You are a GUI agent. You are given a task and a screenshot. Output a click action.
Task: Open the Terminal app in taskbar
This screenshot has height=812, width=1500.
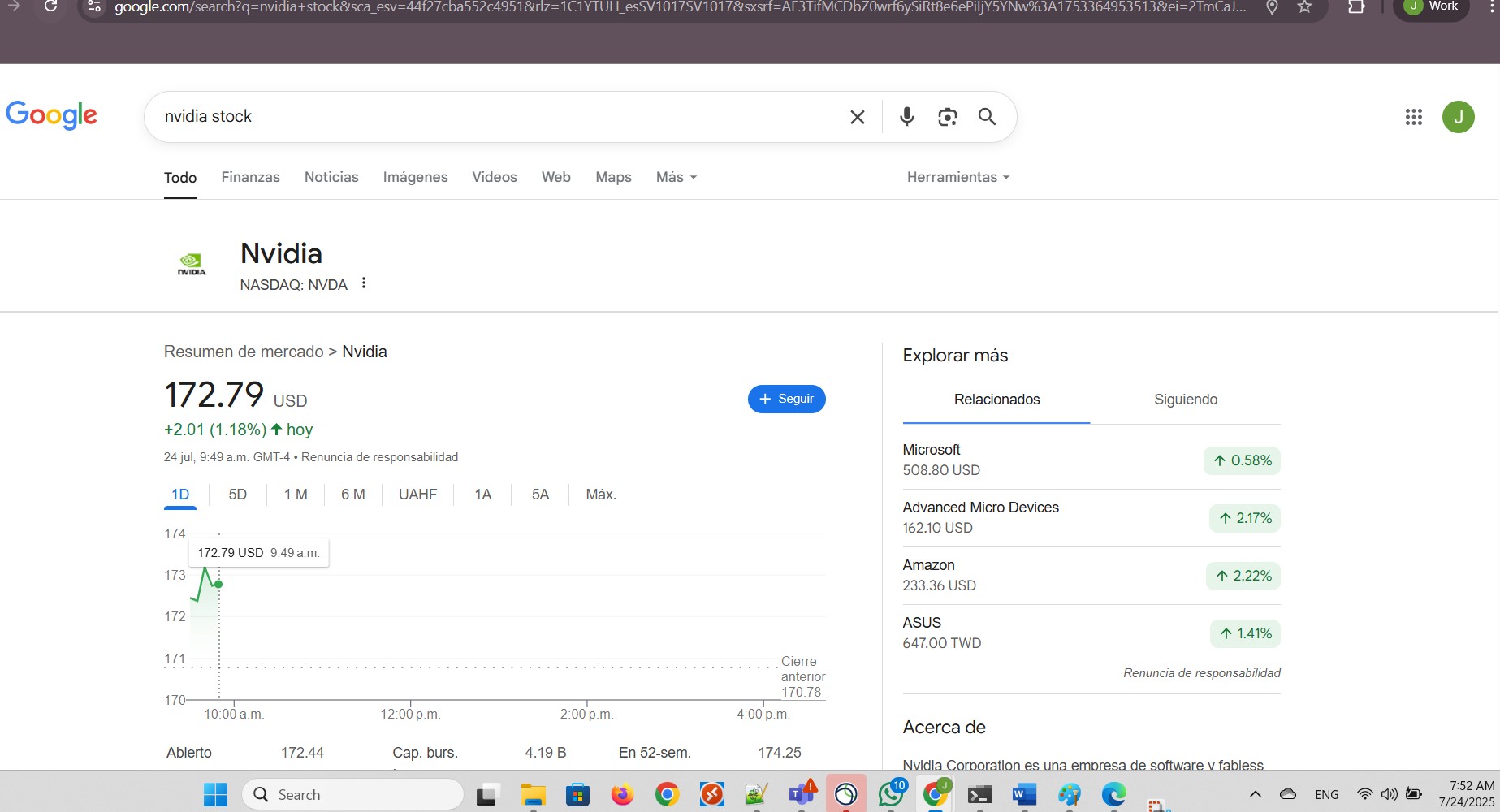pos(980,794)
